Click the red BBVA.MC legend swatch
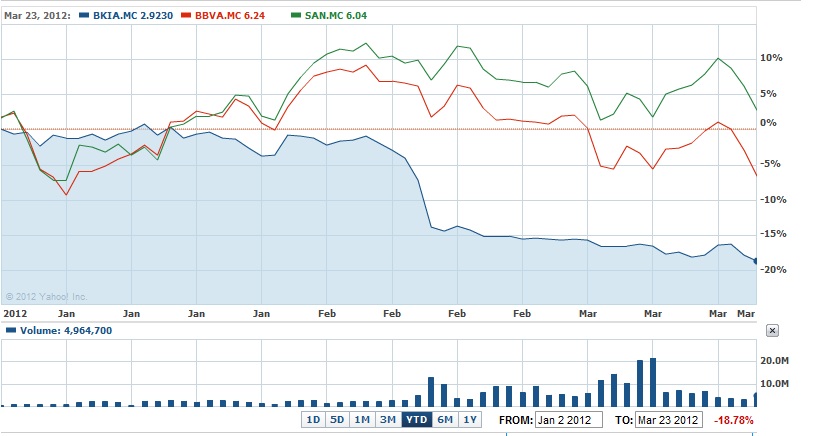Viewport: 814px width, 436px height. pyautogui.click(x=186, y=16)
